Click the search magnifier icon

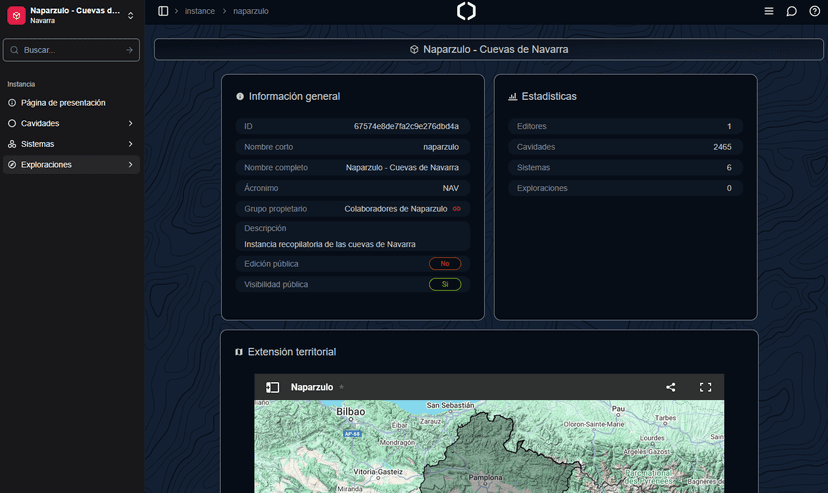tap(14, 50)
